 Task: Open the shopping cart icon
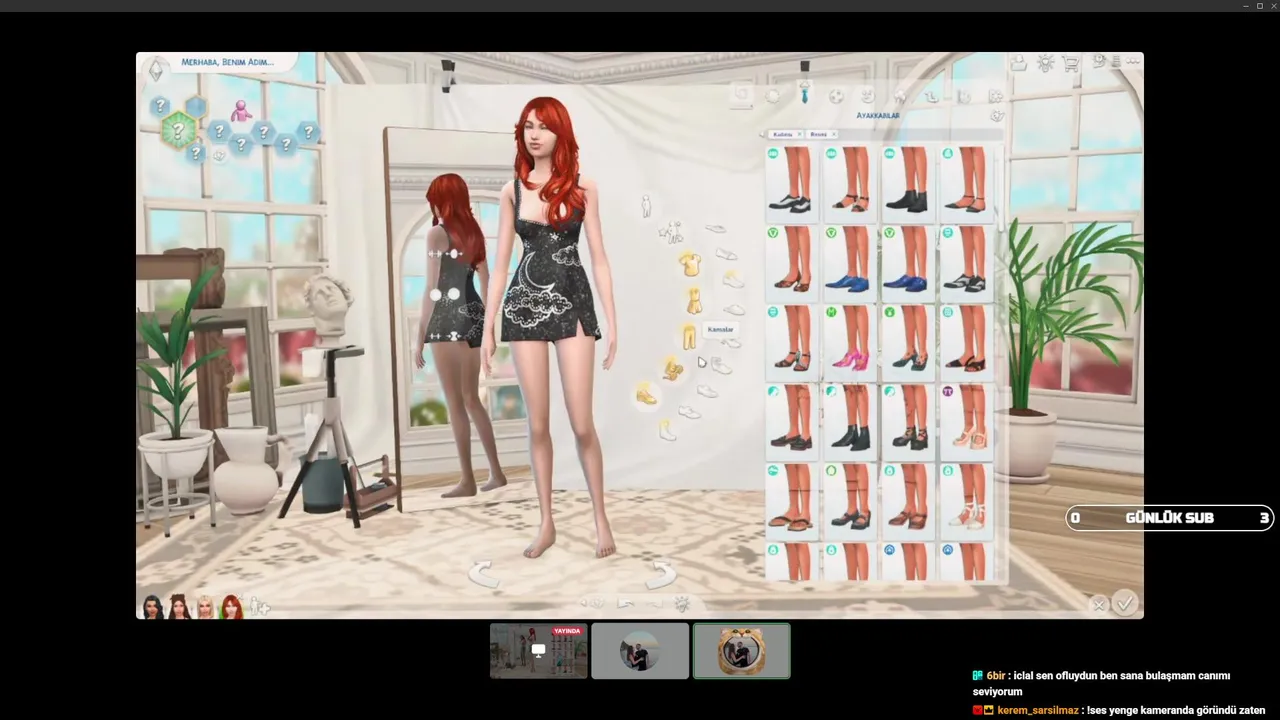coord(1071,63)
